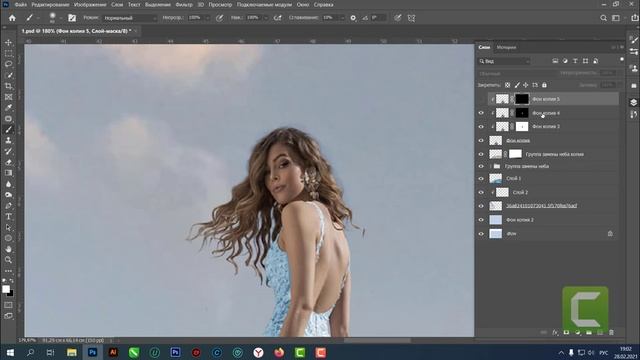Expand the Группа замены неба folder
The width and height of the screenshot is (640, 360).
coord(490,166)
